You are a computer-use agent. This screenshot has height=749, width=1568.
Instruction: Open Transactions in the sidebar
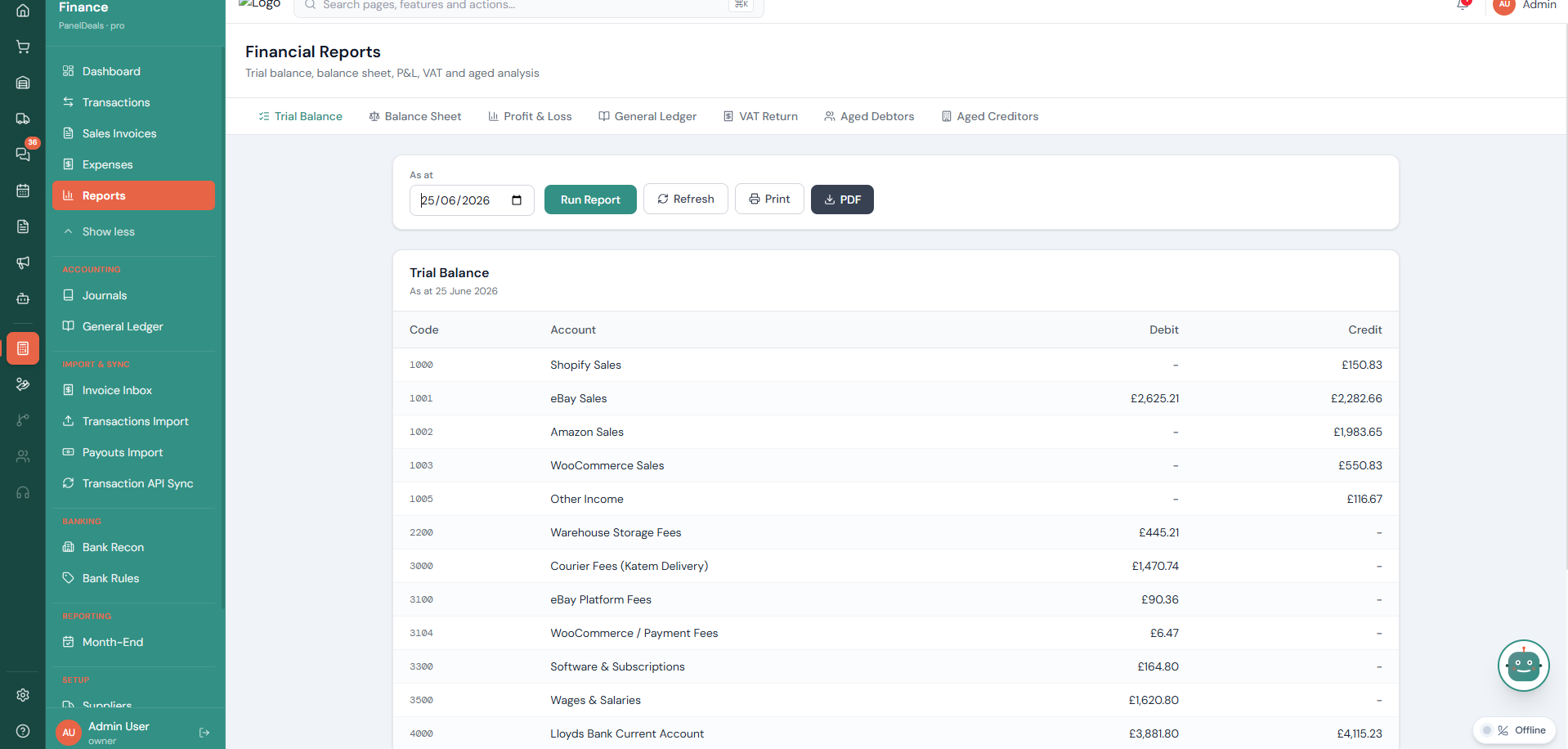(x=133, y=102)
